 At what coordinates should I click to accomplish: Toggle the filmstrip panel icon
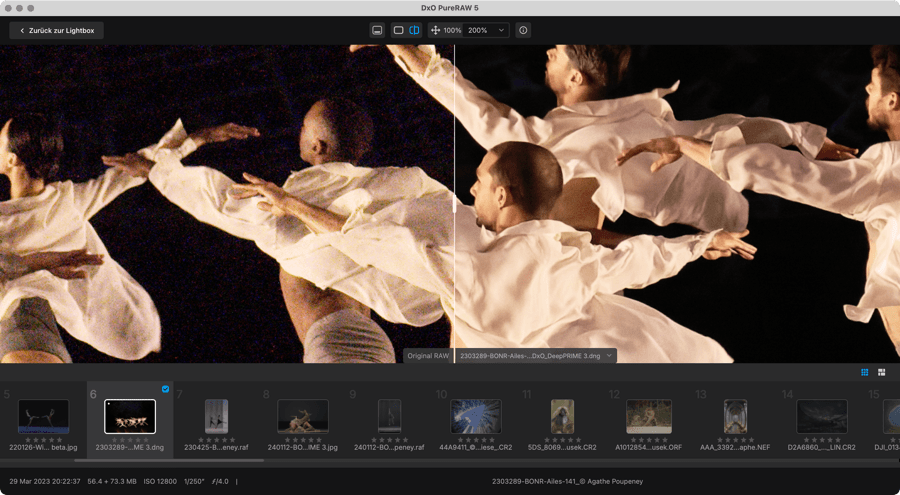pyautogui.click(x=377, y=30)
